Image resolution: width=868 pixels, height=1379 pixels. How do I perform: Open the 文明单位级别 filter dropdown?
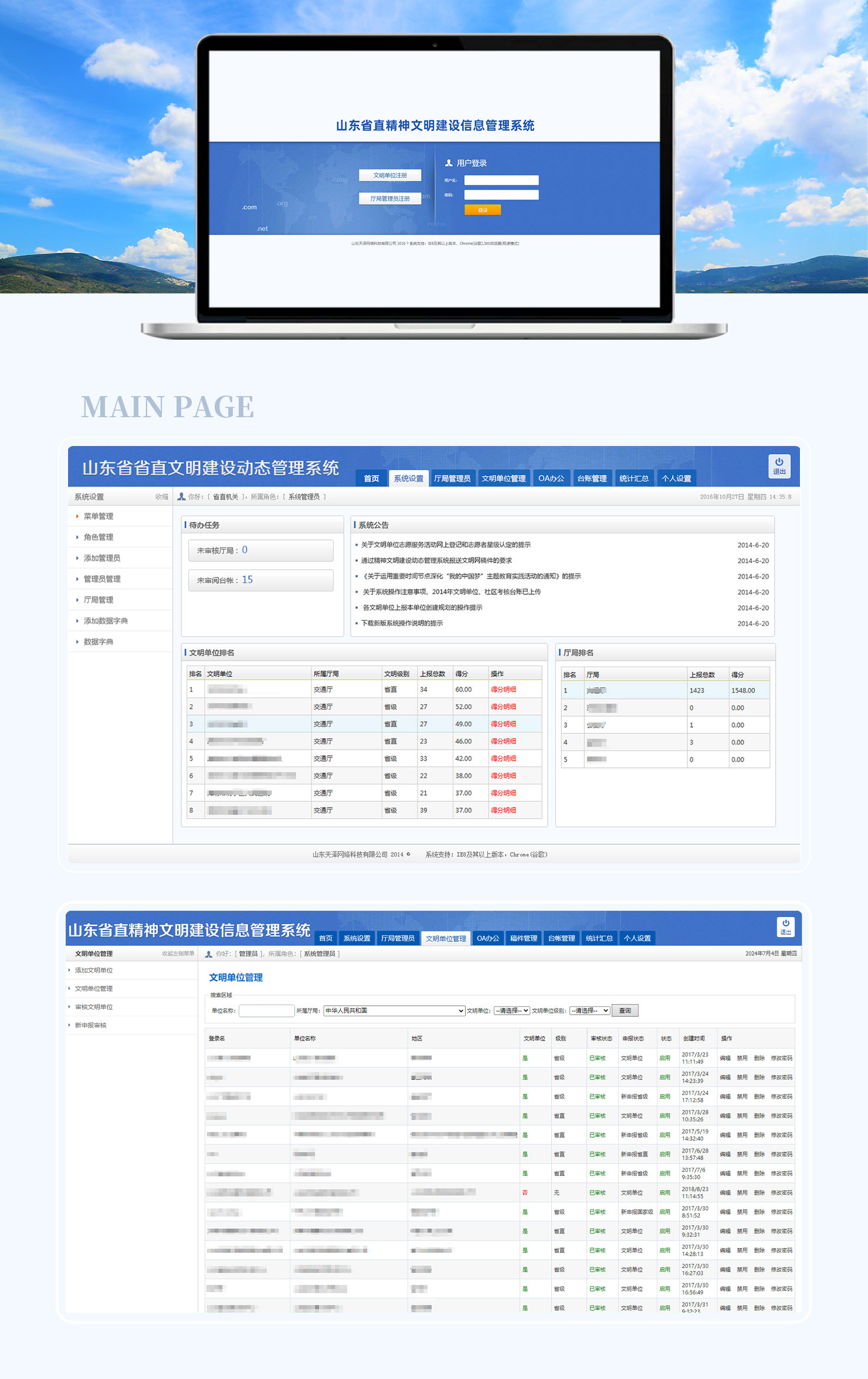589,1010
